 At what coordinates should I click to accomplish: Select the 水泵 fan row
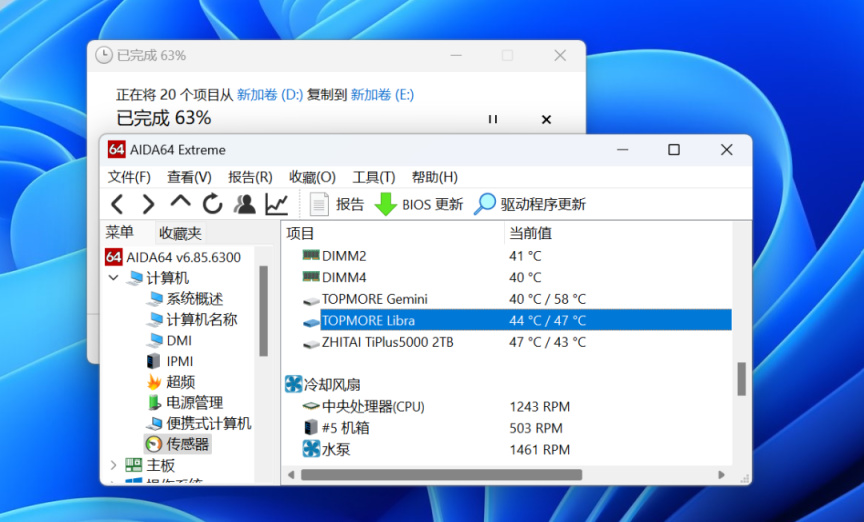click(507, 449)
